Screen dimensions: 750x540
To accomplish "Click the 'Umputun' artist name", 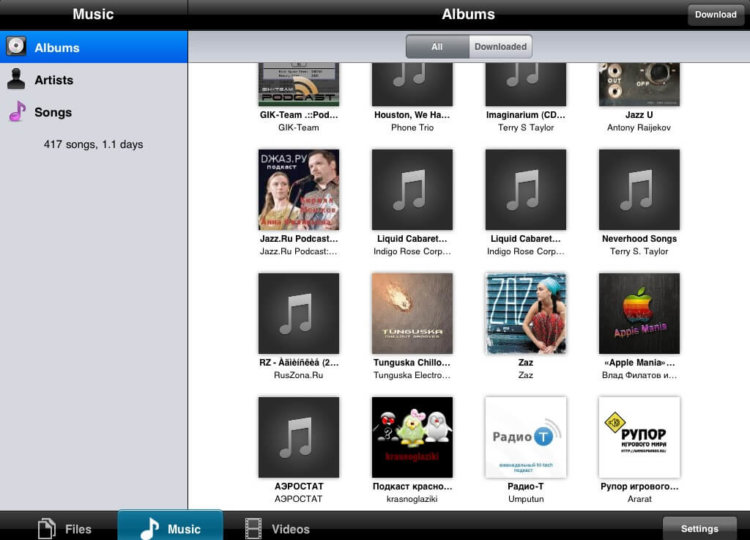I will pyautogui.click(x=526, y=499).
